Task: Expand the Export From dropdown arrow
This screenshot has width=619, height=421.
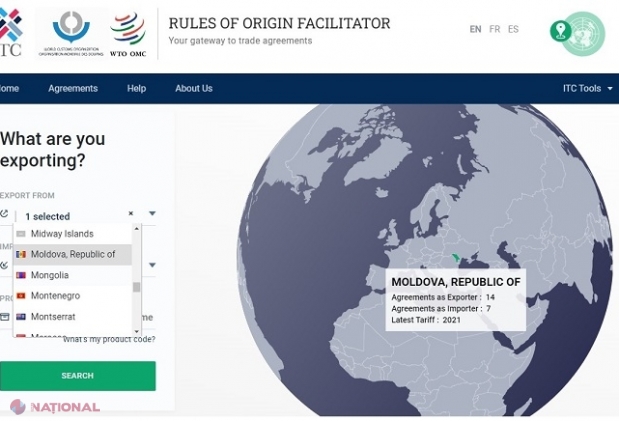Action: click(152, 214)
